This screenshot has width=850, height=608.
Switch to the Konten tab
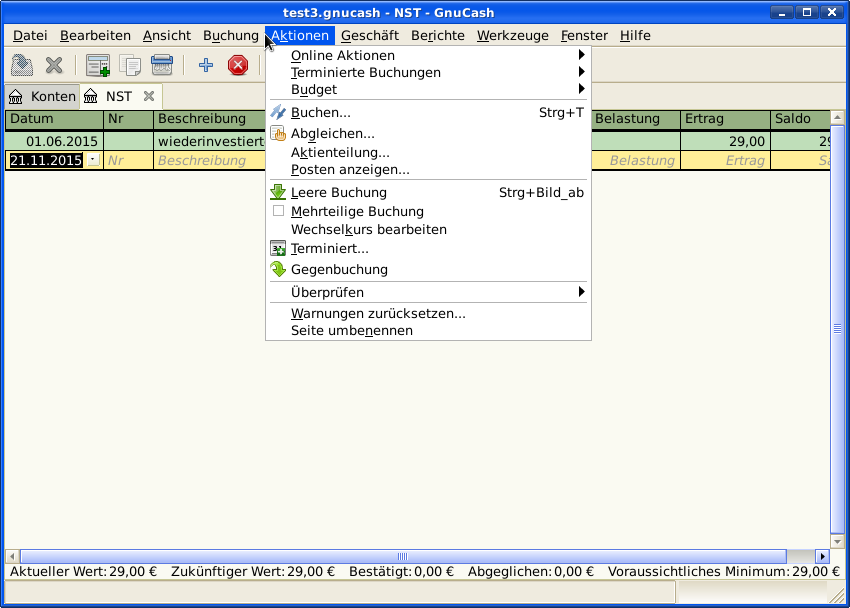(42, 96)
